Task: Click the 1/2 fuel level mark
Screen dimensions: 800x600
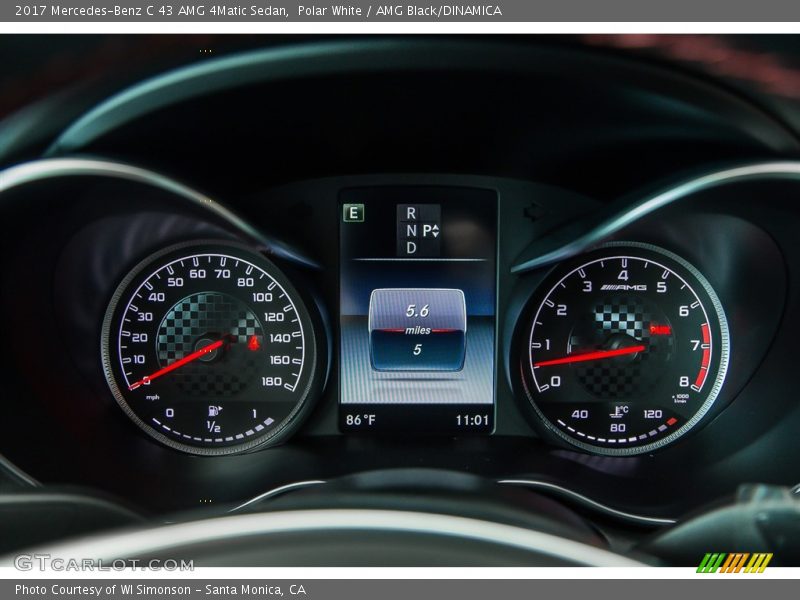Action: pyautogui.click(x=213, y=427)
